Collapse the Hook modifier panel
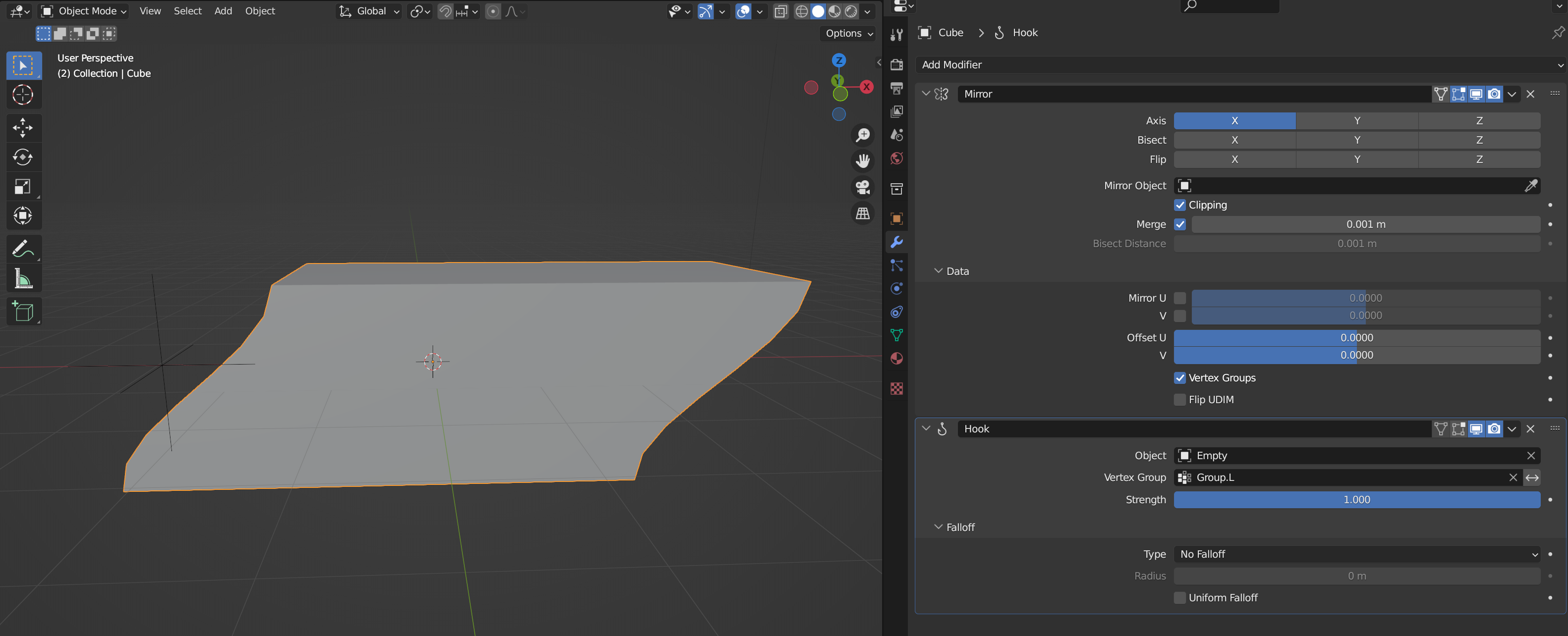The width and height of the screenshot is (1568, 636). [x=926, y=428]
